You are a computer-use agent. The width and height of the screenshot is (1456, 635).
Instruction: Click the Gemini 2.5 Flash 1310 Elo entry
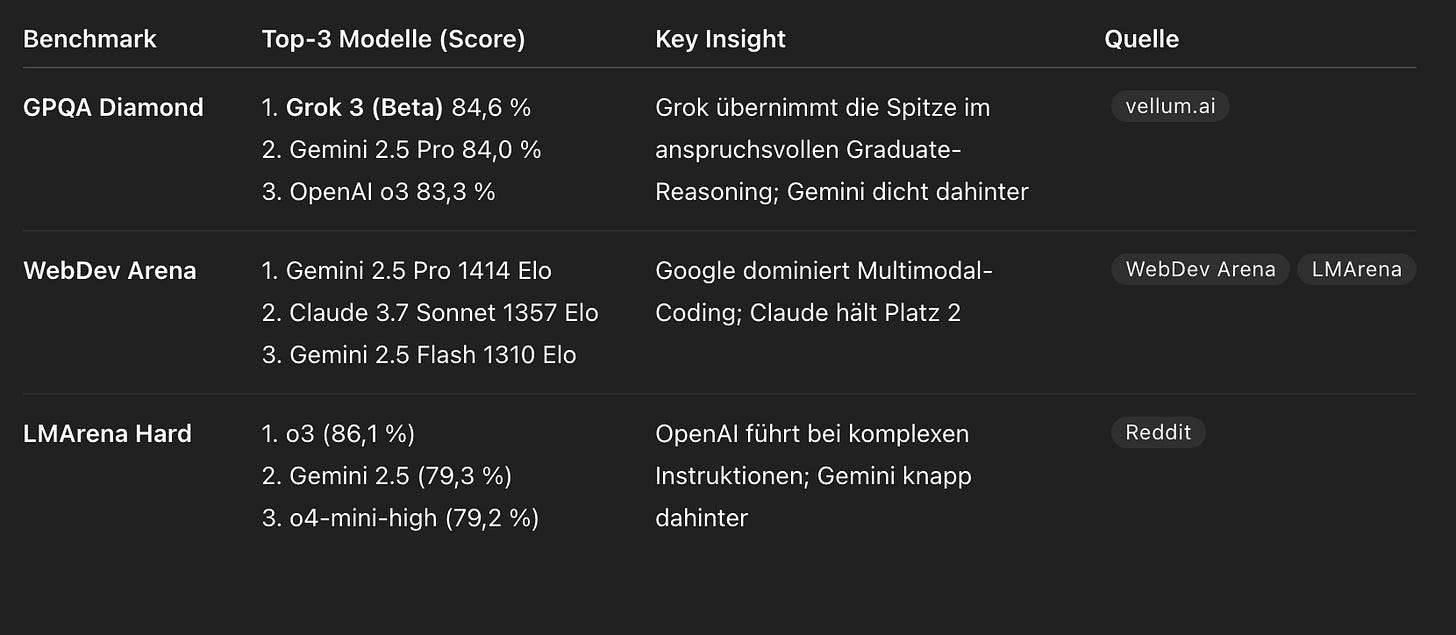pyautogui.click(x=432, y=354)
